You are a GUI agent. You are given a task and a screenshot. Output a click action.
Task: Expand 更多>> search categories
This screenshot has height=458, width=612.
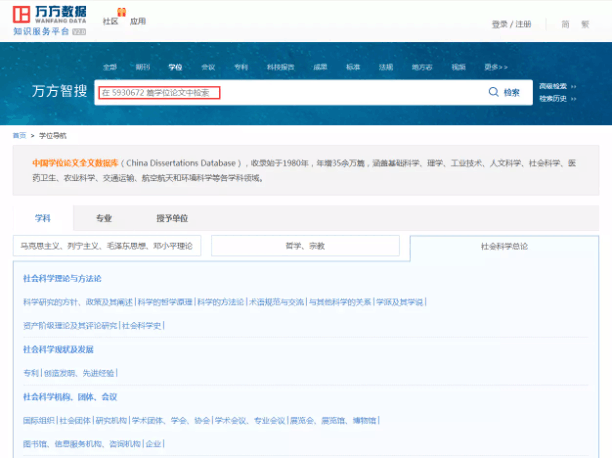point(496,67)
